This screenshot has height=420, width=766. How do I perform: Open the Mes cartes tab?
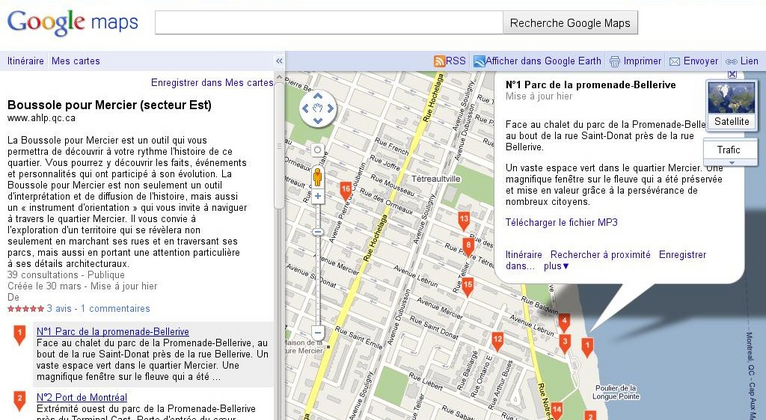(76, 61)
